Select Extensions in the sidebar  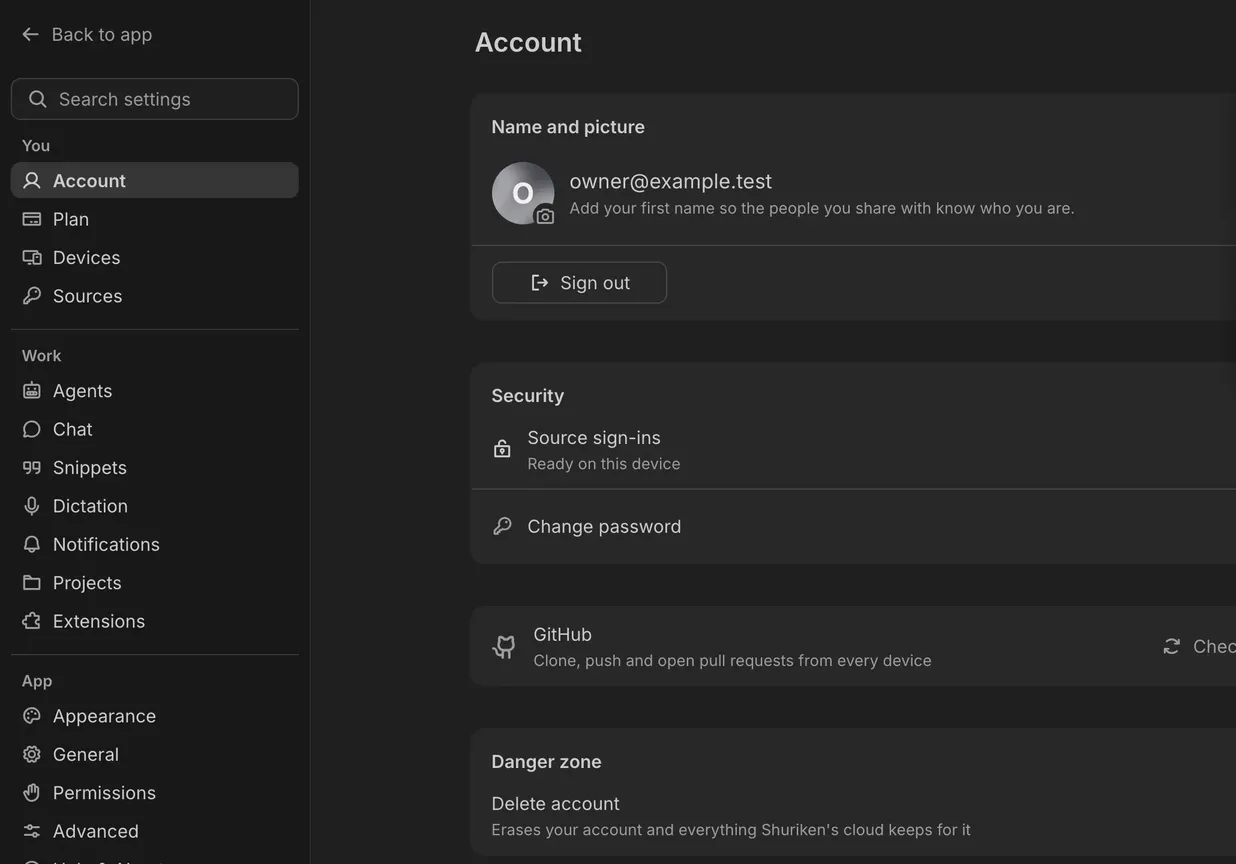tap(155, 621)
